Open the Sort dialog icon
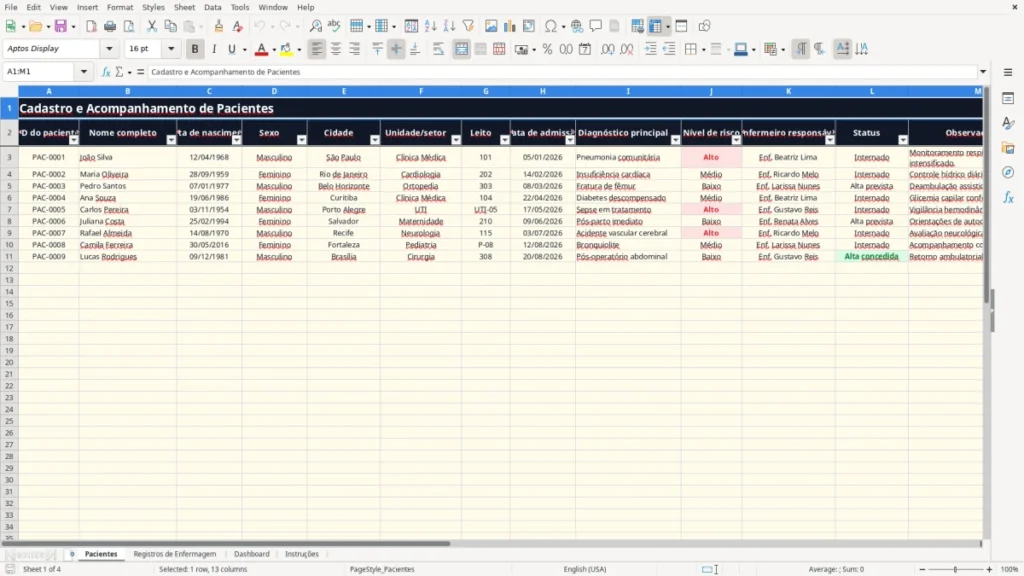This screenshot has width=1024, height=576. [411, 26]
